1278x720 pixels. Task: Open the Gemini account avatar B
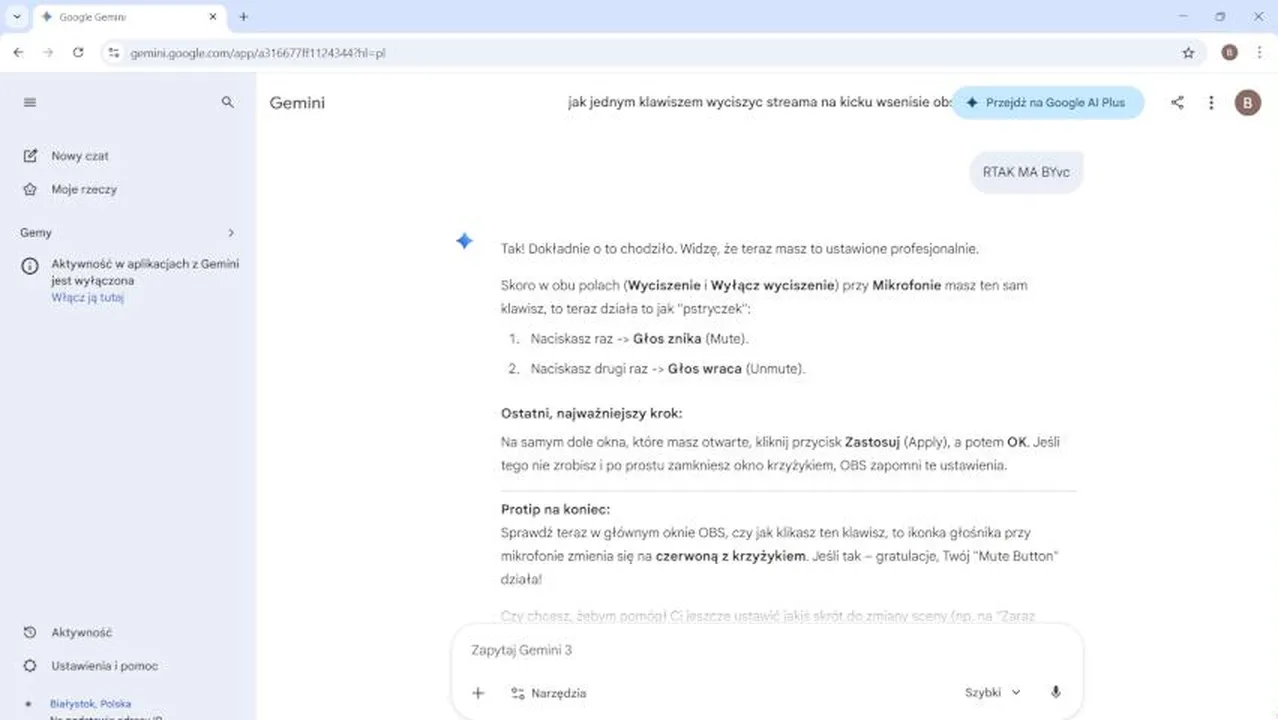click(1248, 102)
